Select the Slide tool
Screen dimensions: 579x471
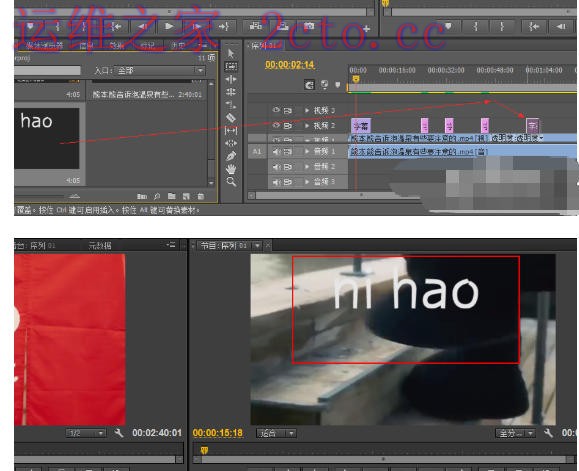pos(231,143)
